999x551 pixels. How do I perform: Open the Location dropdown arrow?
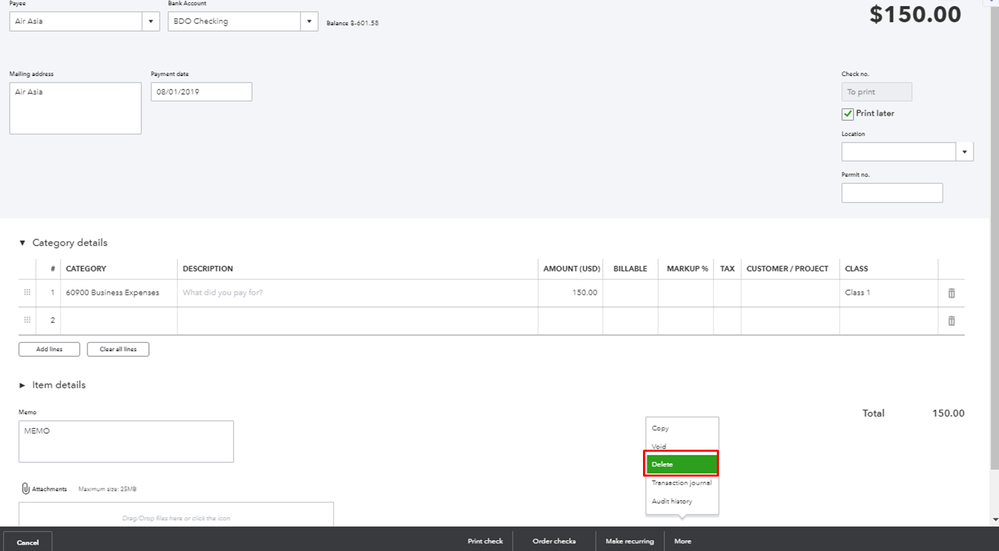965,152
